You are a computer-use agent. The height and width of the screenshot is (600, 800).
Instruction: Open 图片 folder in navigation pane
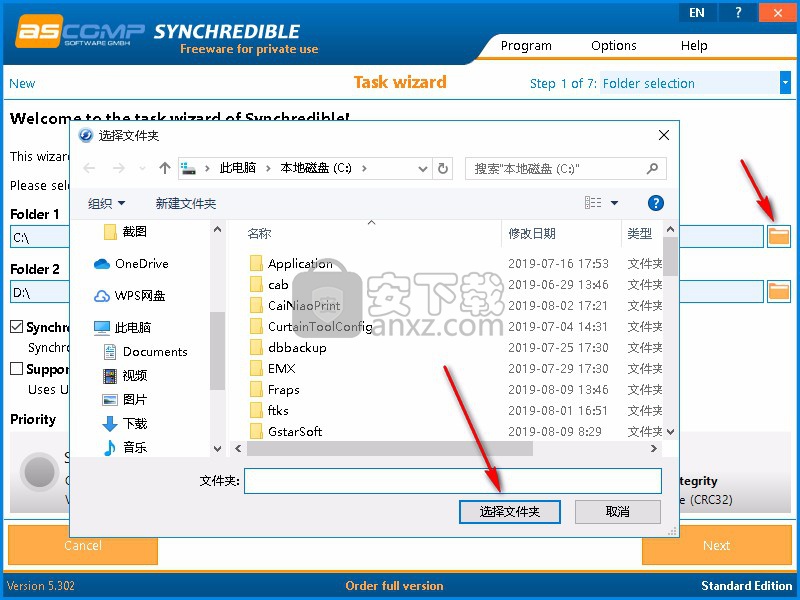[125, 399]
